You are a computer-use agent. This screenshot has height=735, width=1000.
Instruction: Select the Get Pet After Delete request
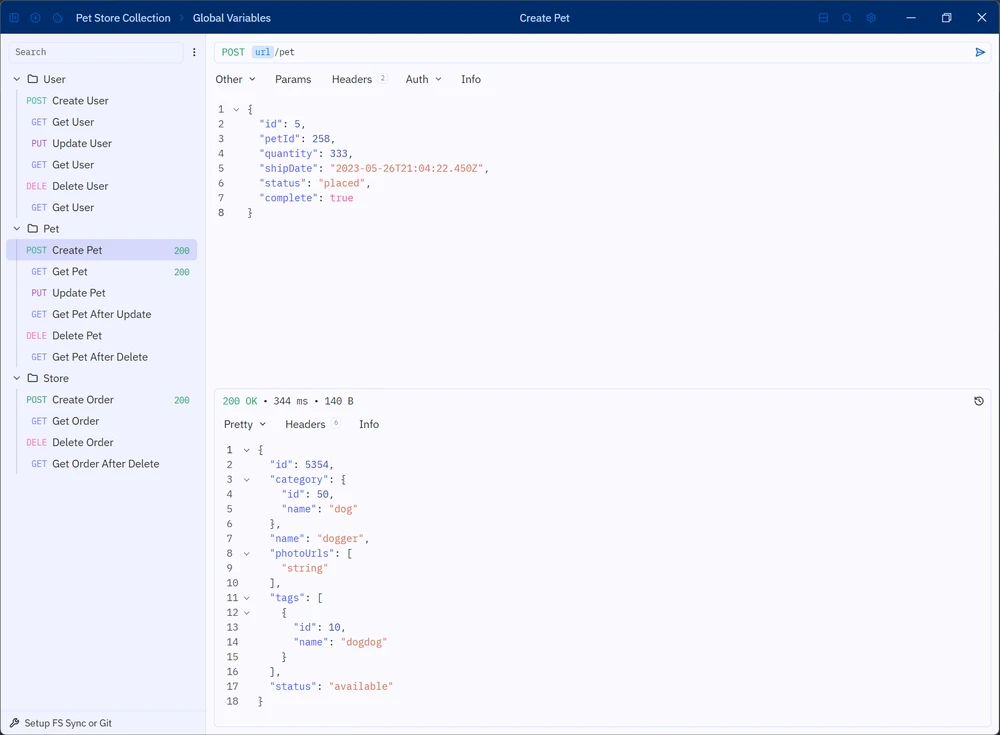tap(102, 357)
